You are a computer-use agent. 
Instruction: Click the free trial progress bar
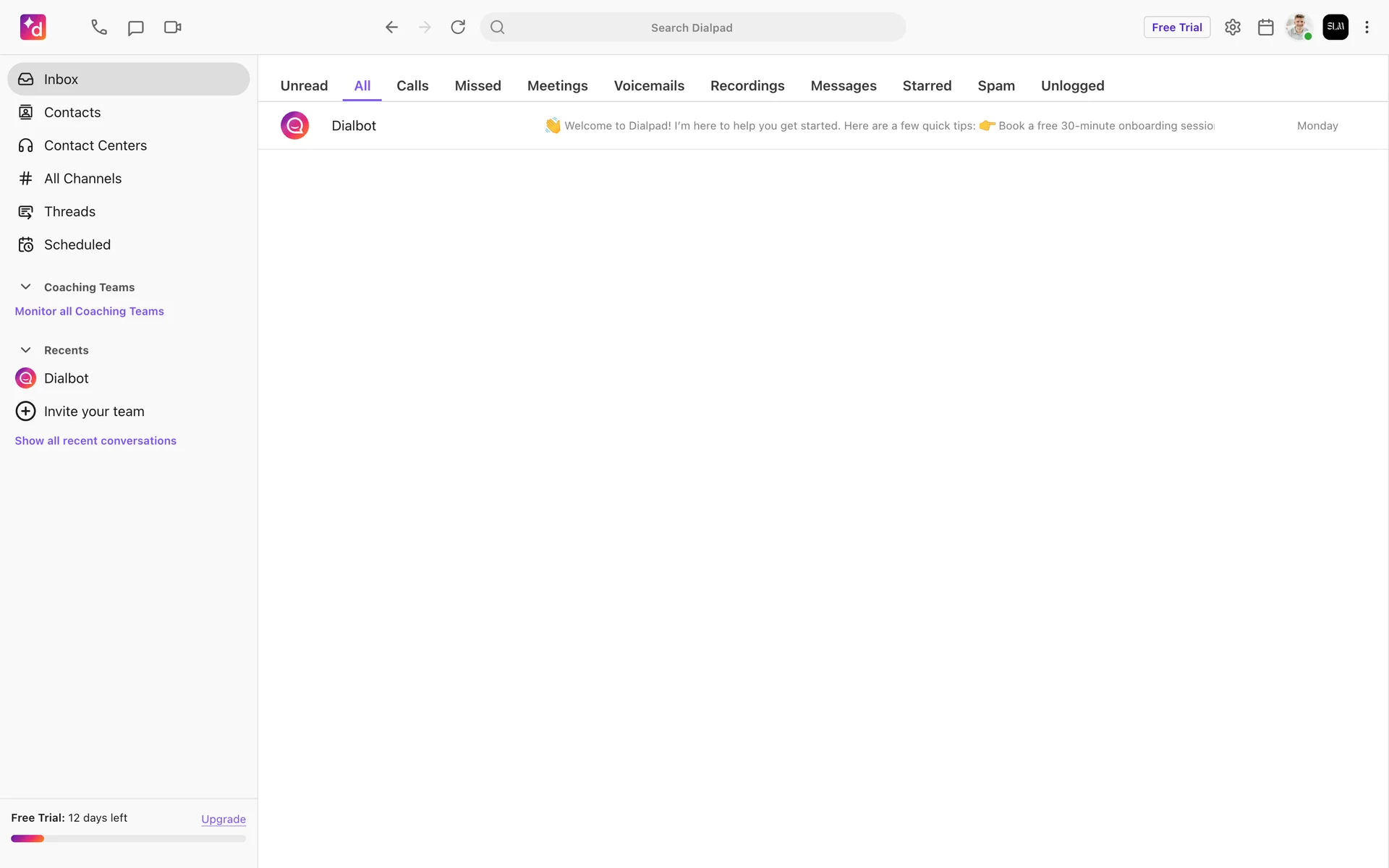click(128, 839)
